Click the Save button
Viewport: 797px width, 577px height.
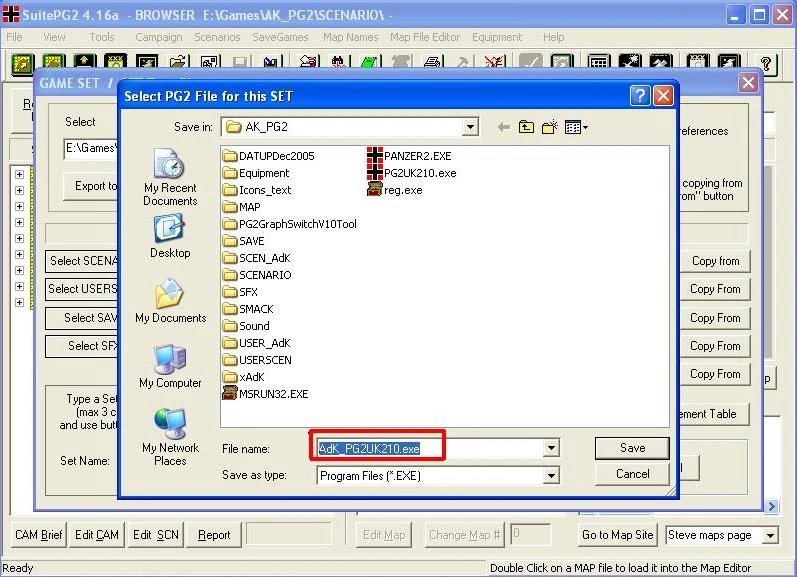[x=632, y=448]
